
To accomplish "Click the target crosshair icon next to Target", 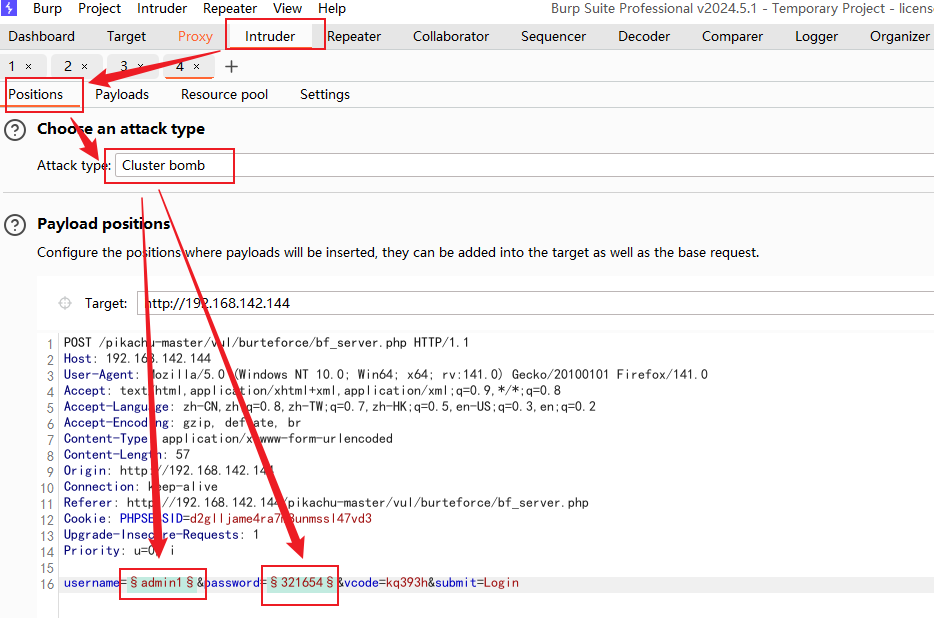I will point(65,303).
